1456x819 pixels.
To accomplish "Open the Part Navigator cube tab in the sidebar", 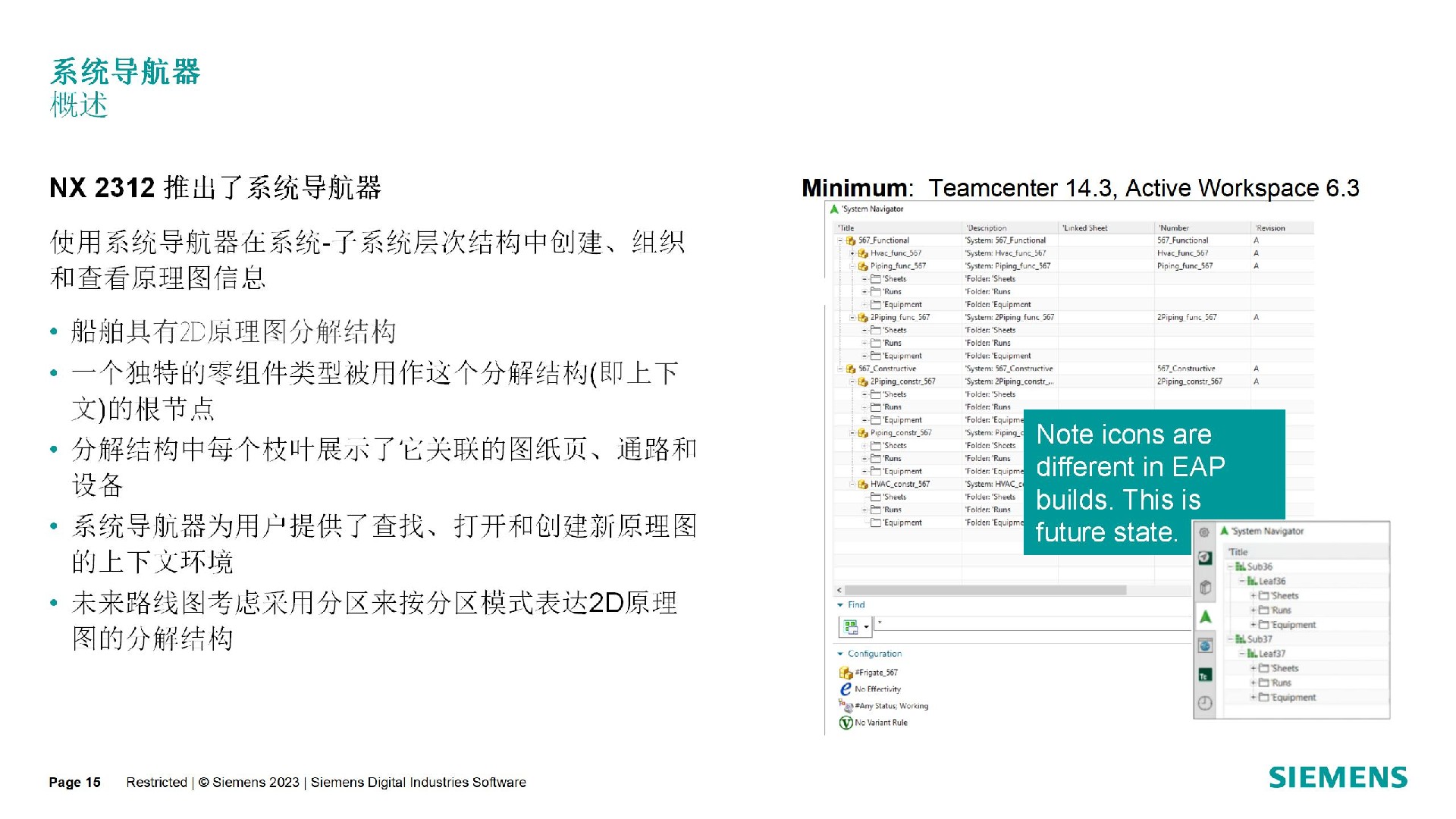I will (x=1205, y=588).
